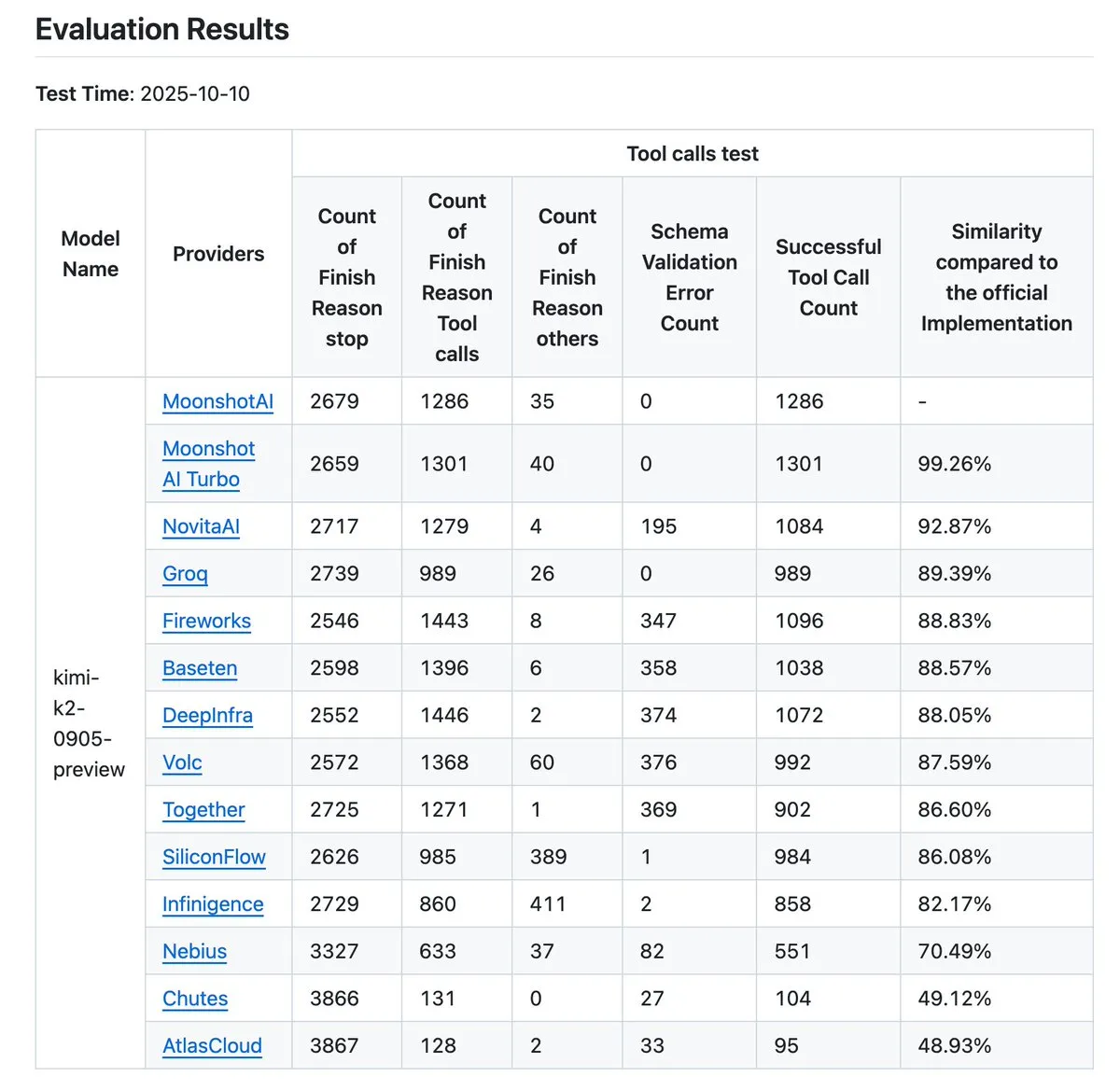Viewport: 1120px width, 1091px height.
Task: Click the NovitaAI provider link
Action: [201, 526]
